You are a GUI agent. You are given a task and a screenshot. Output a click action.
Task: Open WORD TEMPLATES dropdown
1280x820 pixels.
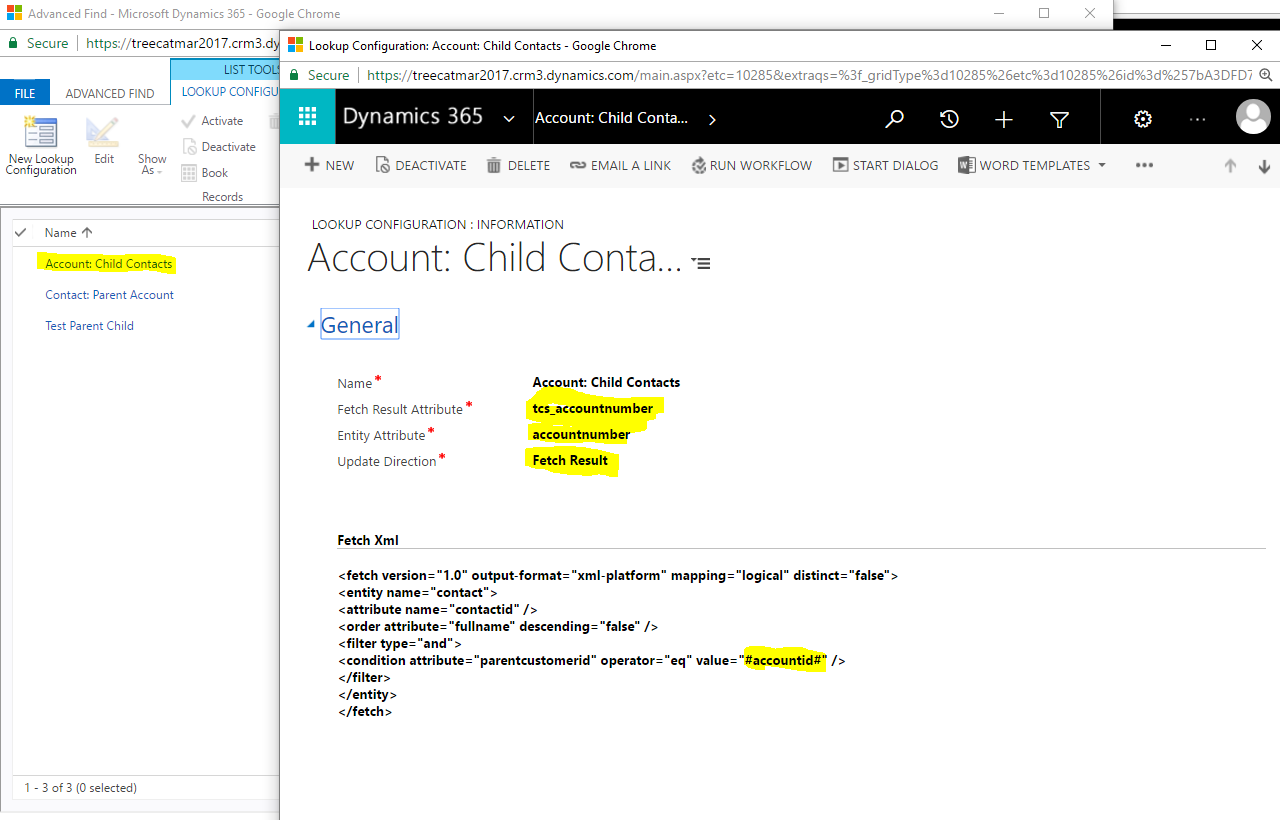pos(1032,165)
